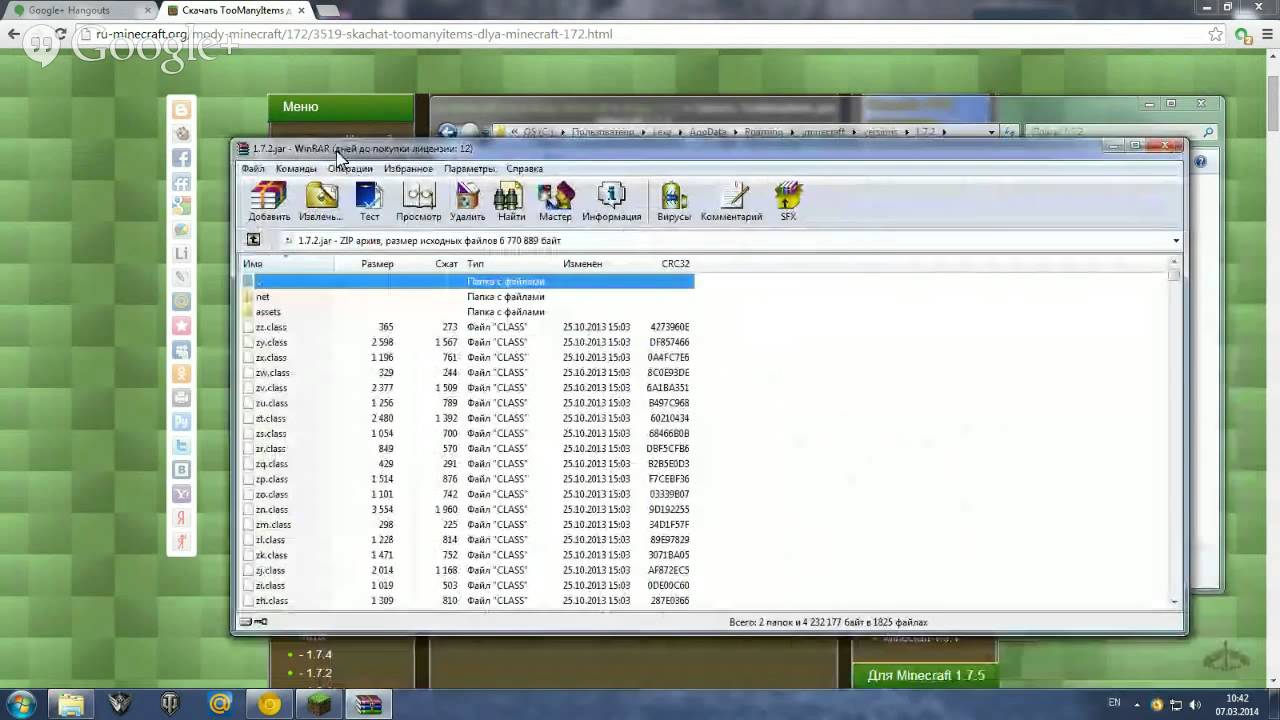Run the Тест archive check
1280x720 pixels.
point(370,201)
